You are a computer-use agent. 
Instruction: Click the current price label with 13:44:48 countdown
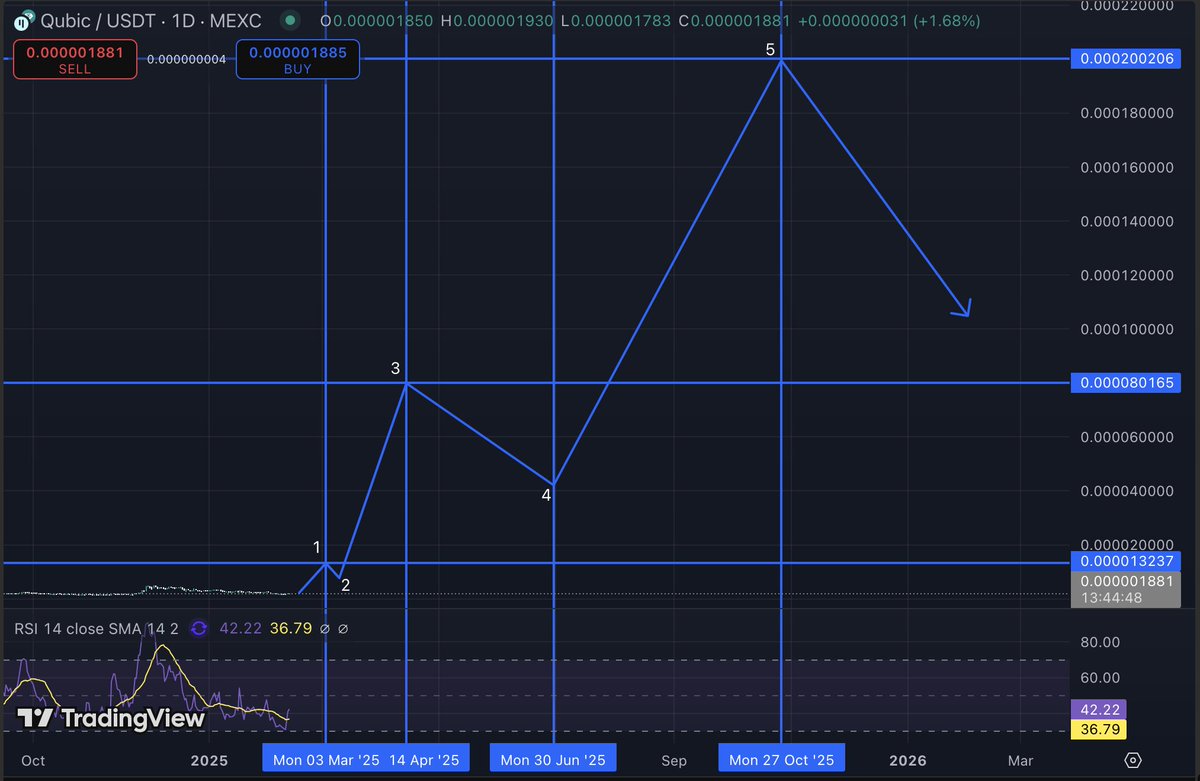[x=1126, y=589]
